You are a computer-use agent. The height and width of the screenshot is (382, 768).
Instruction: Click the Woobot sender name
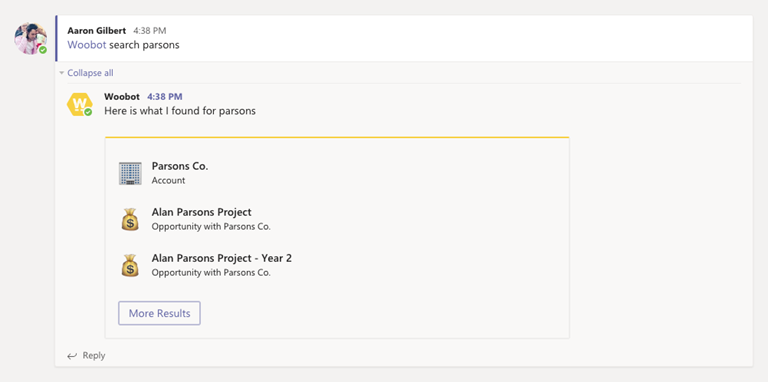point(122,96)
